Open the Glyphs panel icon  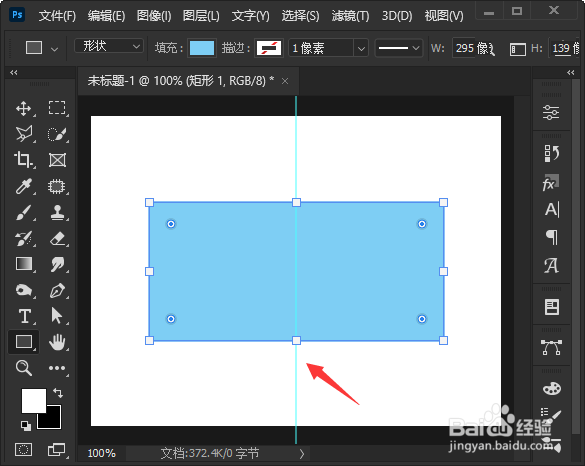tap(551, 266)
